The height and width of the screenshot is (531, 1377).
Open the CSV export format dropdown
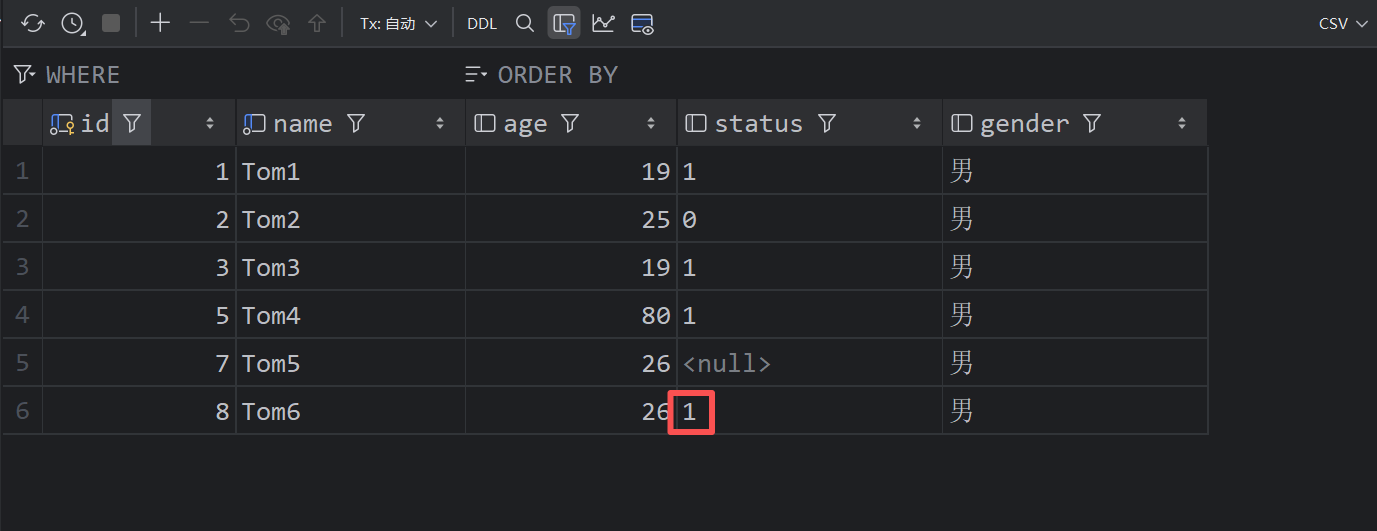[1343, 23]
